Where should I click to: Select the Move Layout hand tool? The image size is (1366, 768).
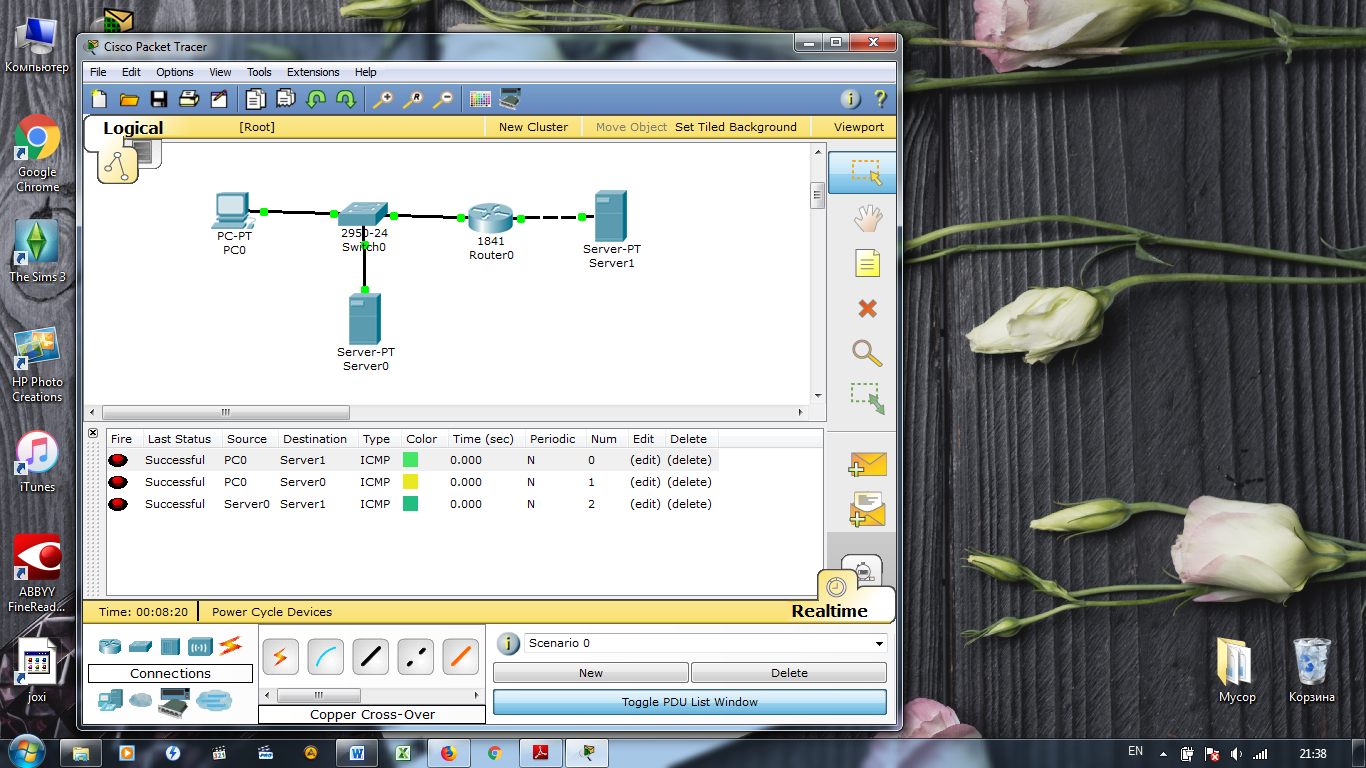point(867,218)
